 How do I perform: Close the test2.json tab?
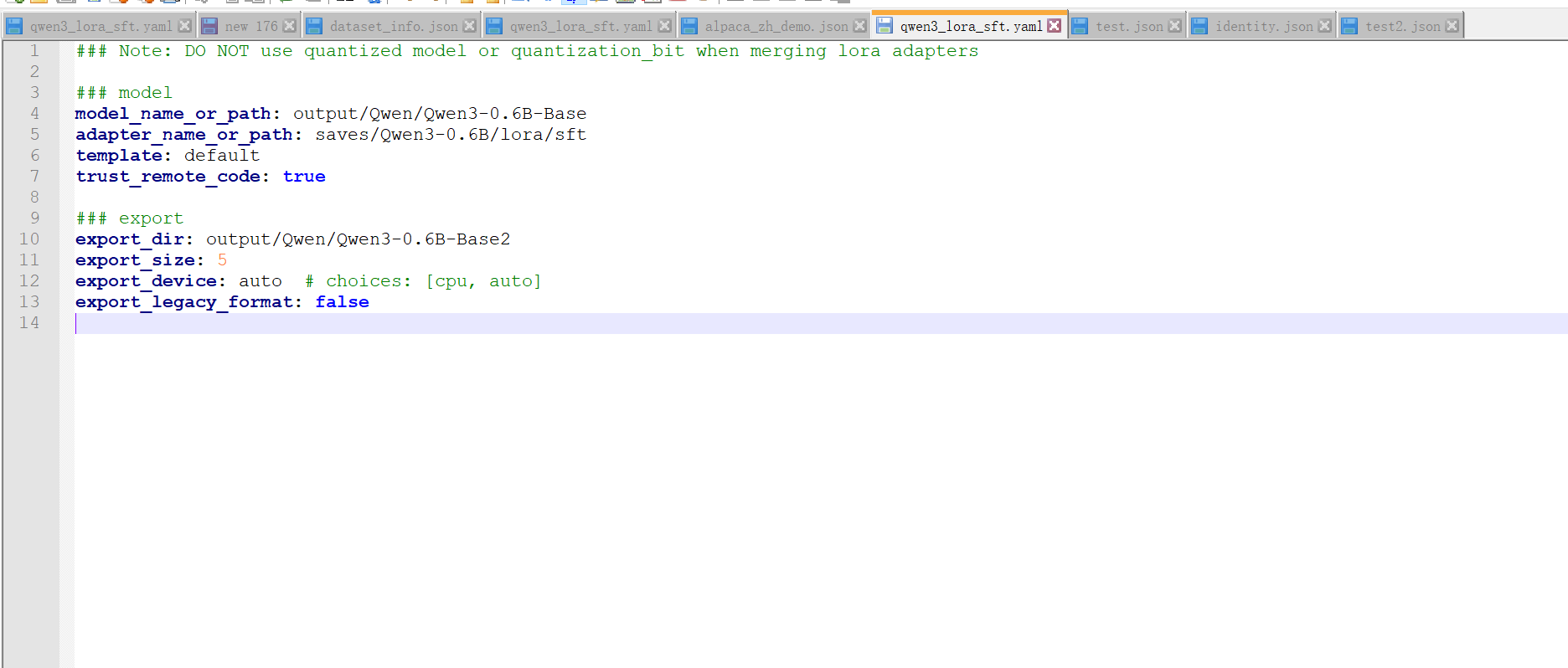(x=1452, y=26)
